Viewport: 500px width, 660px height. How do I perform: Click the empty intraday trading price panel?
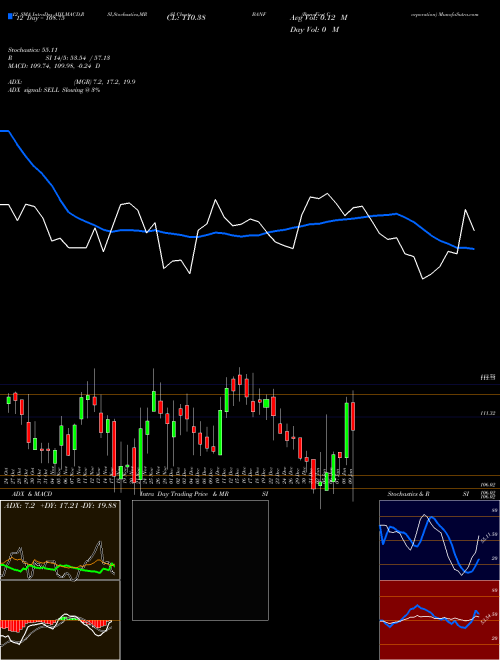pos(200,560)
